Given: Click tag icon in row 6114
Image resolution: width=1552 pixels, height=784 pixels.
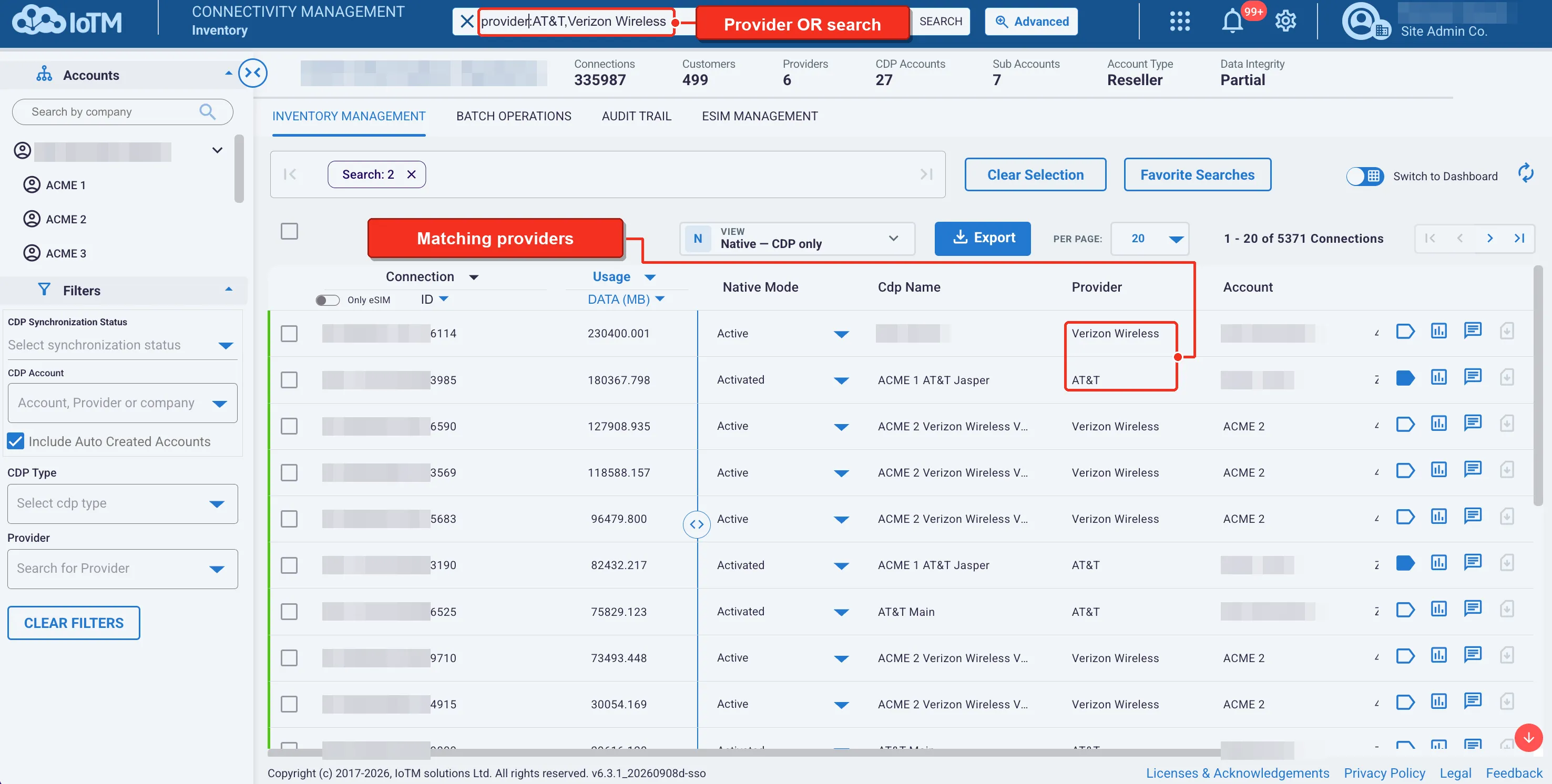Looking at the screenshot, I should (x=1405, y=332).
